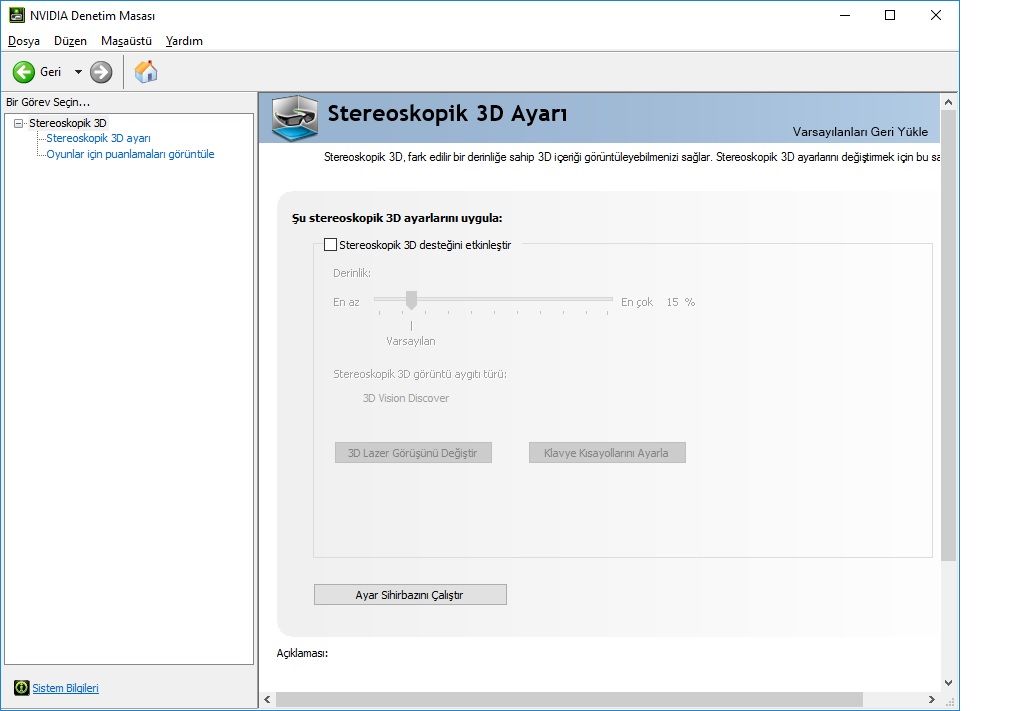This screenshot has height=711, width=1032.
Task: Select Oyunlar için puanlamaları görüntüle
Action: [130, 154]
